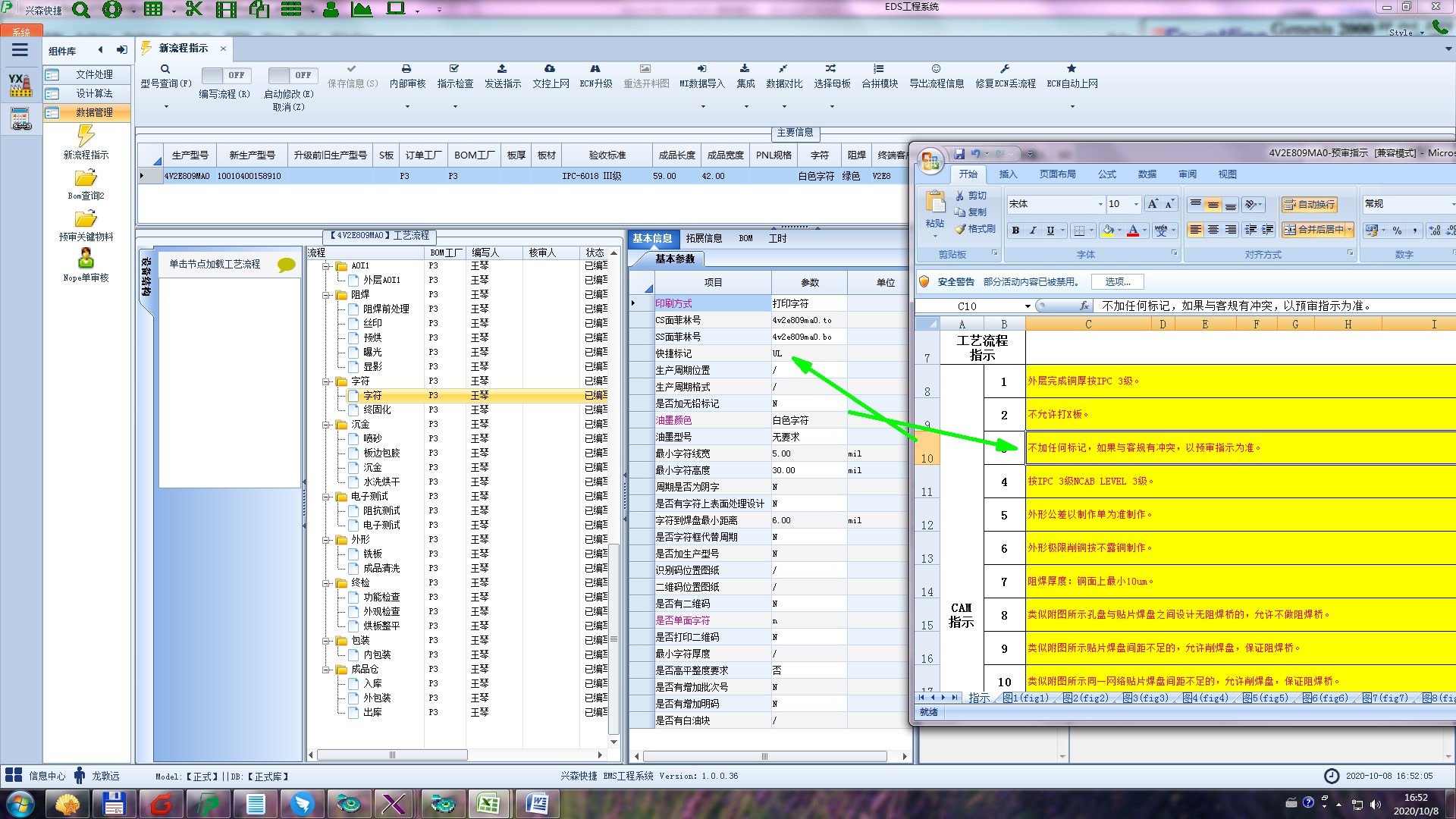The width and height of the screenshot is (1456, 819).
Task: Open the Excel font size dropdown
Action: click(1135, 204)
